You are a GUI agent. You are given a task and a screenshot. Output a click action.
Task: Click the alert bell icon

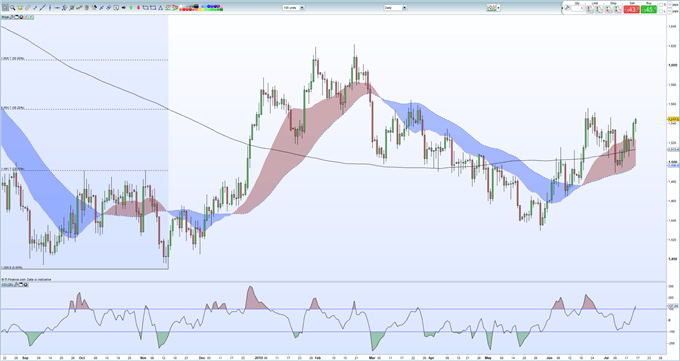point(20,7)
